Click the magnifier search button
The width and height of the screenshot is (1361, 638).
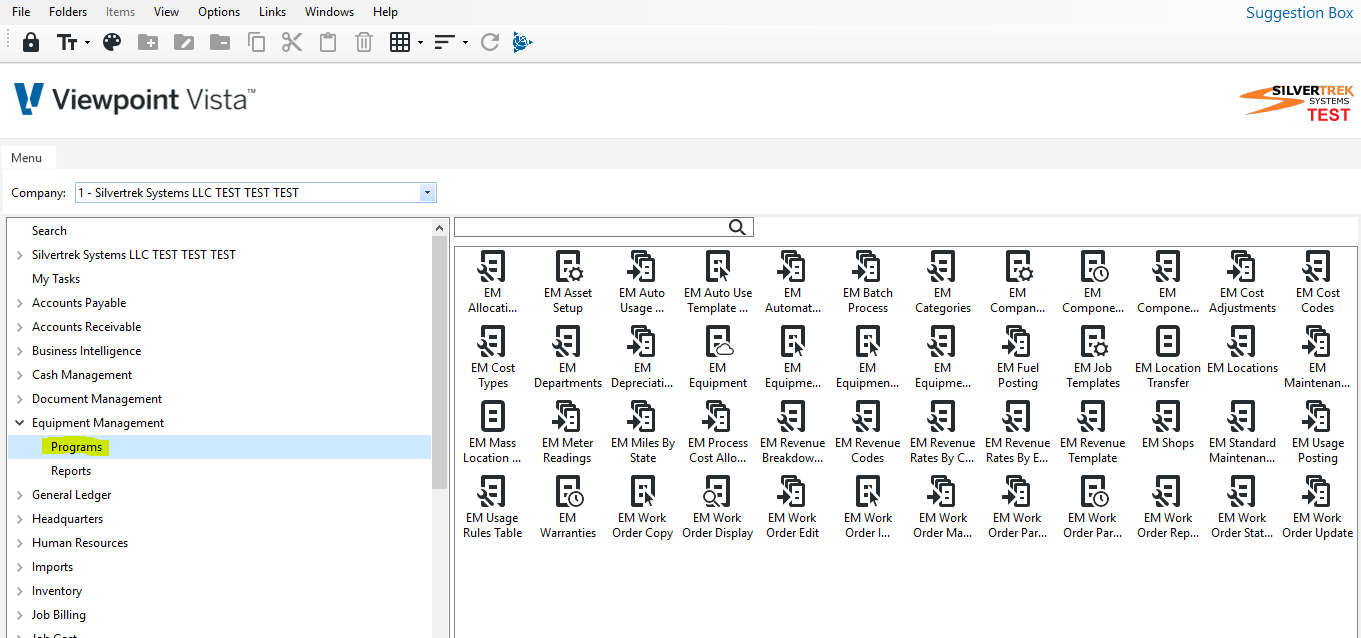tap(738, 227)
